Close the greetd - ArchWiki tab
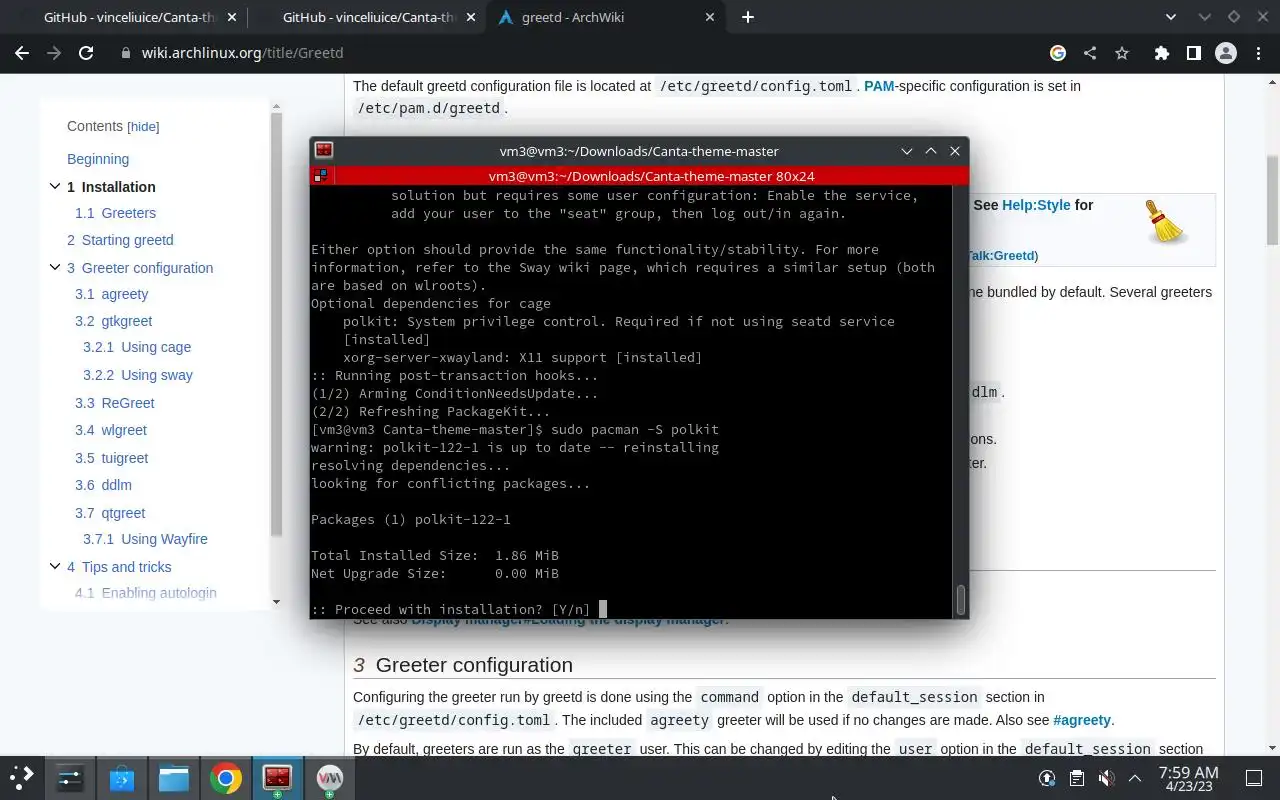The height and width of the screenshot is (800, 1280). tap(711, 17)
